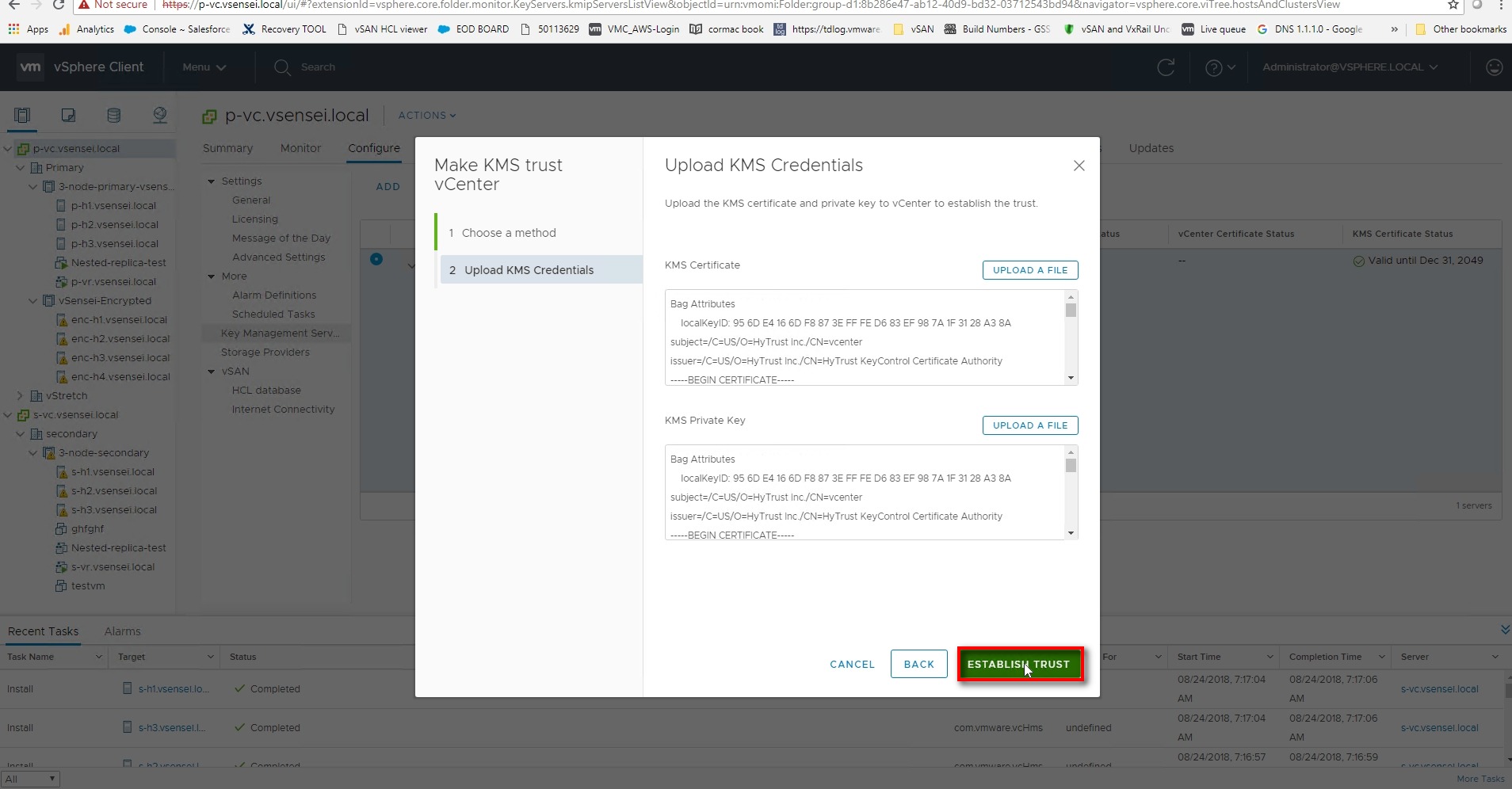
Task: Click the KMS Certificate text box scrollbar
Action: tap(1071, 338)
